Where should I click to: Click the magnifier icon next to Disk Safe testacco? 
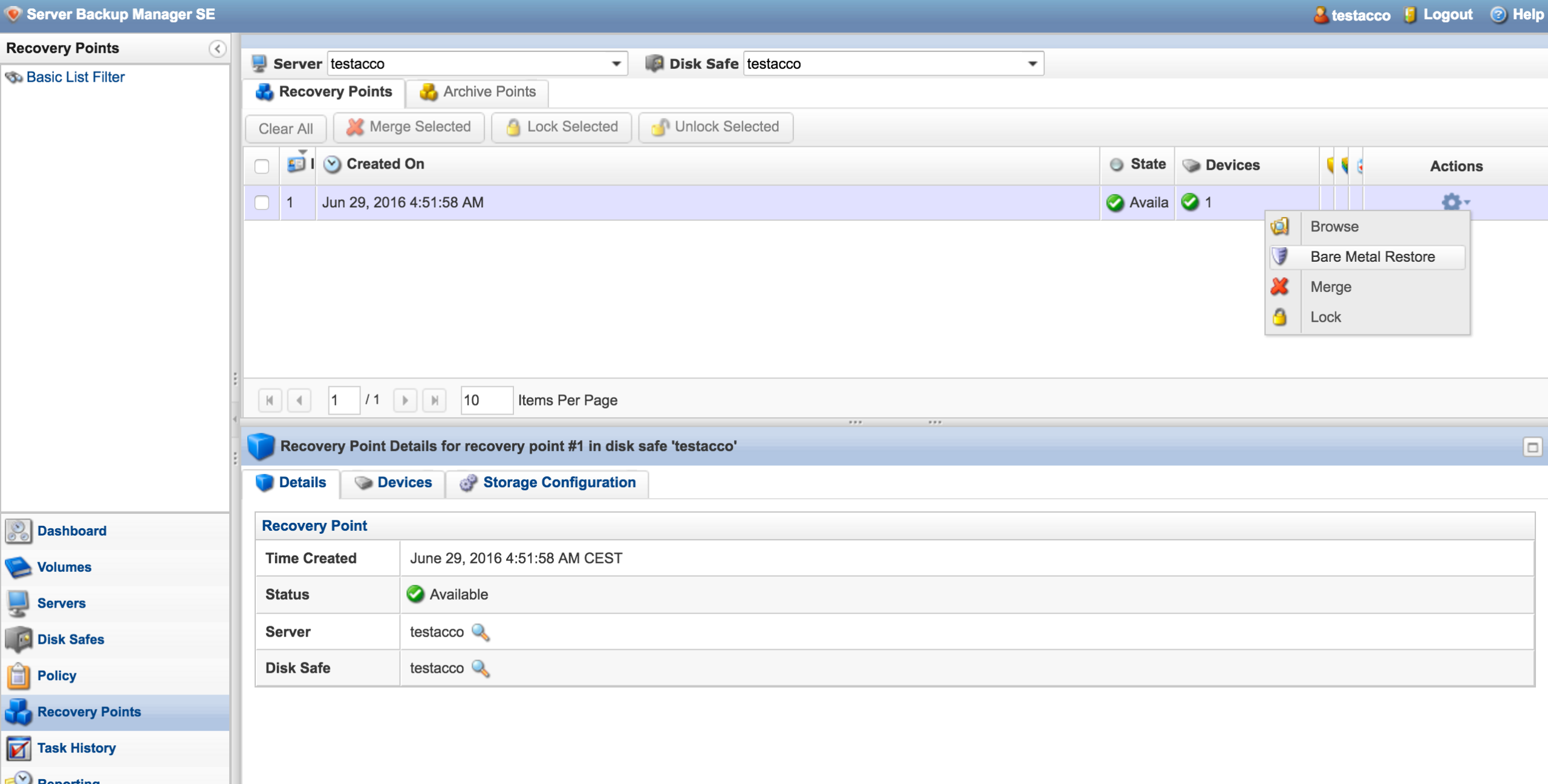480,668
